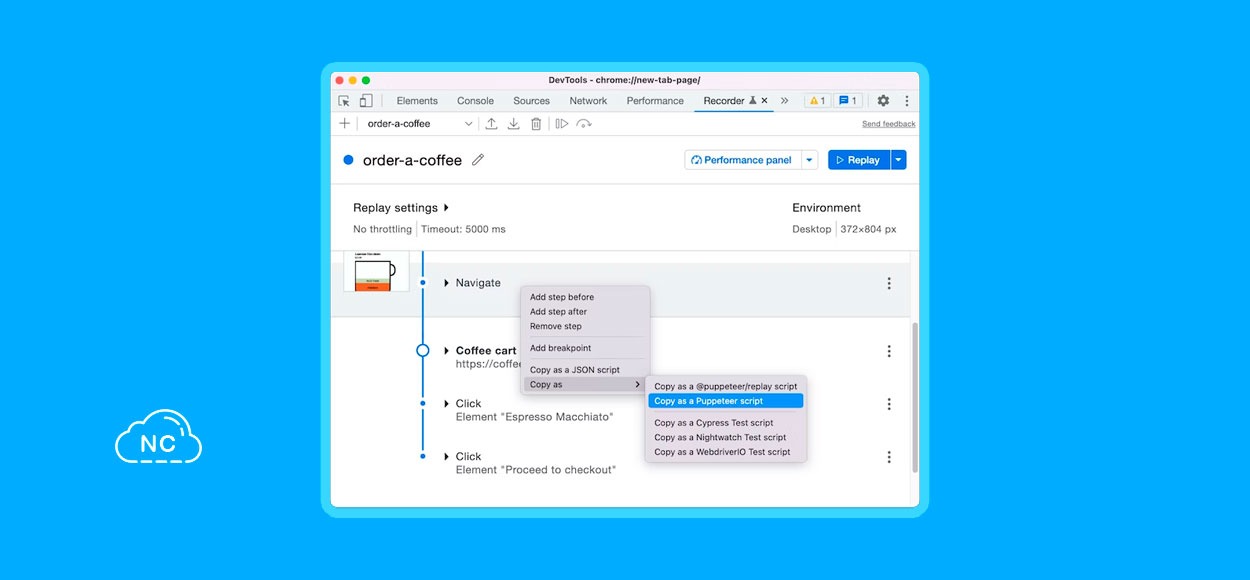Screen dimensions: 1250x580
Task: Show more DevTools tabs with double chevron
Action: point(784,101)
